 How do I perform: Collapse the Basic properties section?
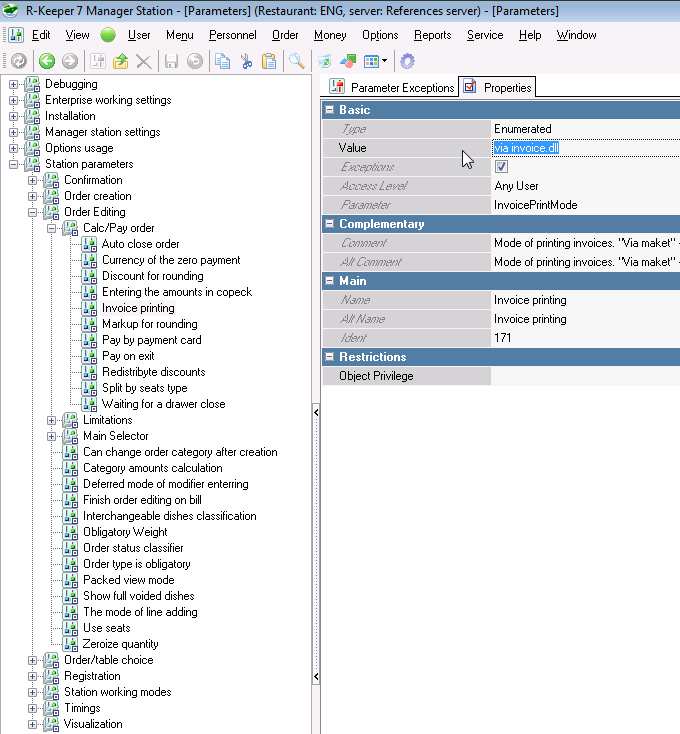[x=329, y=110]
